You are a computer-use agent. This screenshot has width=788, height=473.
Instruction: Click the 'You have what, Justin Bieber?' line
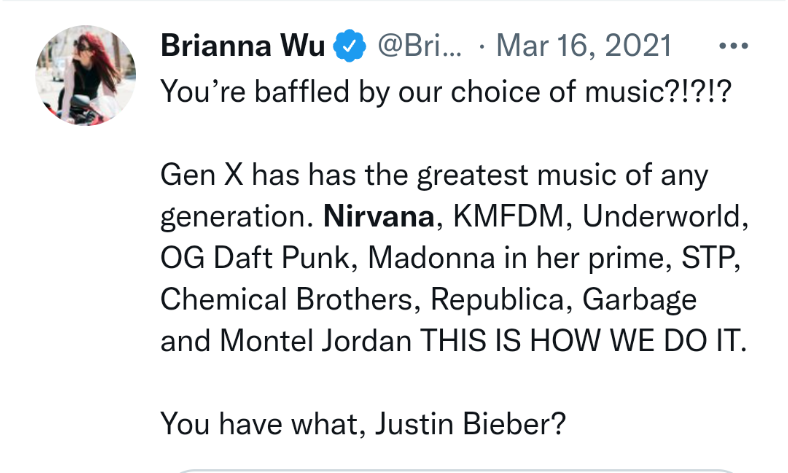click(x=363, y=423)
